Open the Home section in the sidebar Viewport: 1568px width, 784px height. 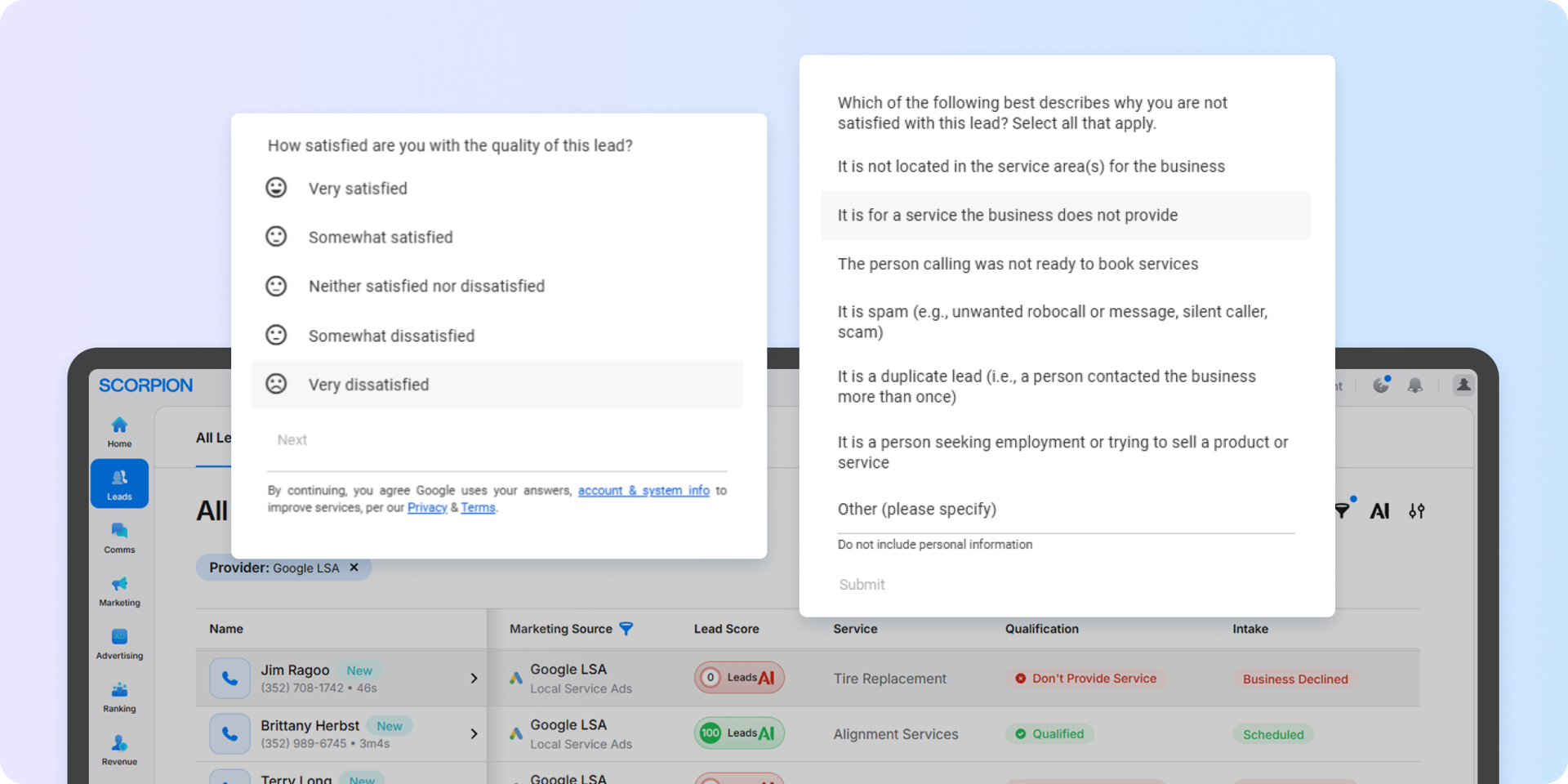click(x=118, y=430)
